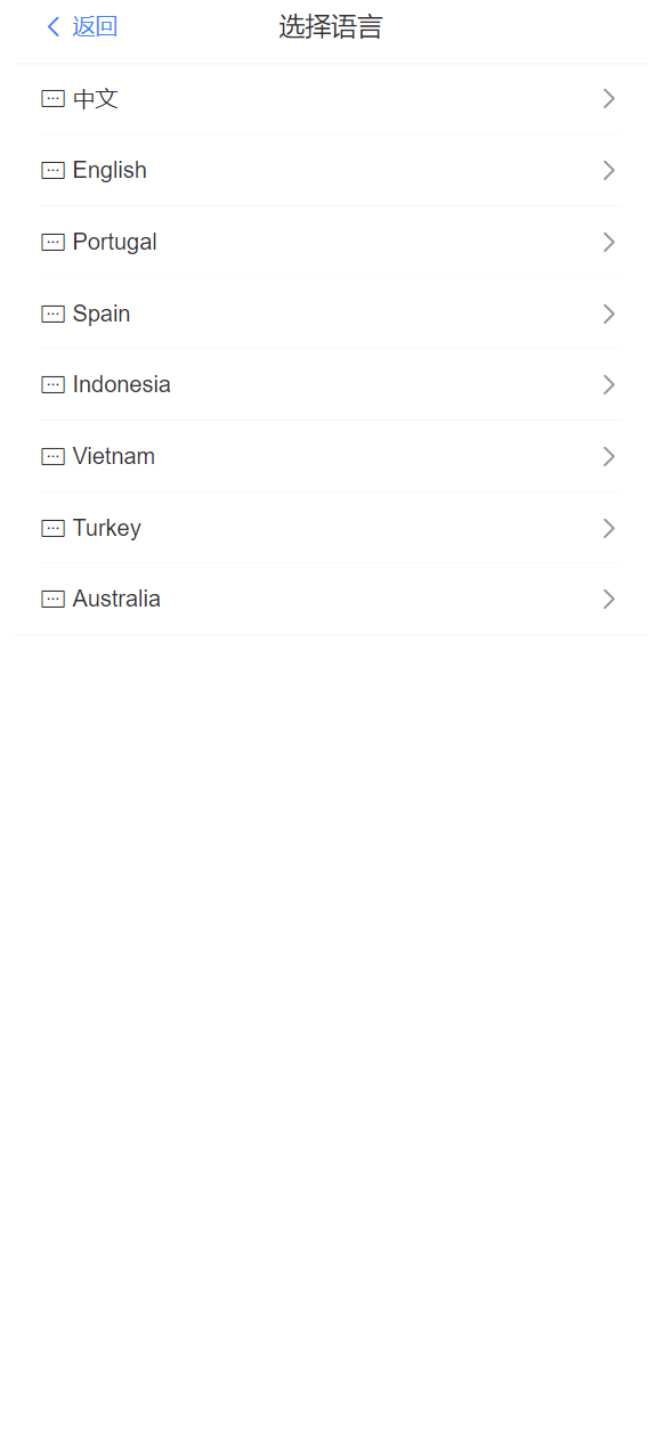Open the chevron on the 中文 row
This screenshot has height=1436, width=660.
(x=608, y=99)
